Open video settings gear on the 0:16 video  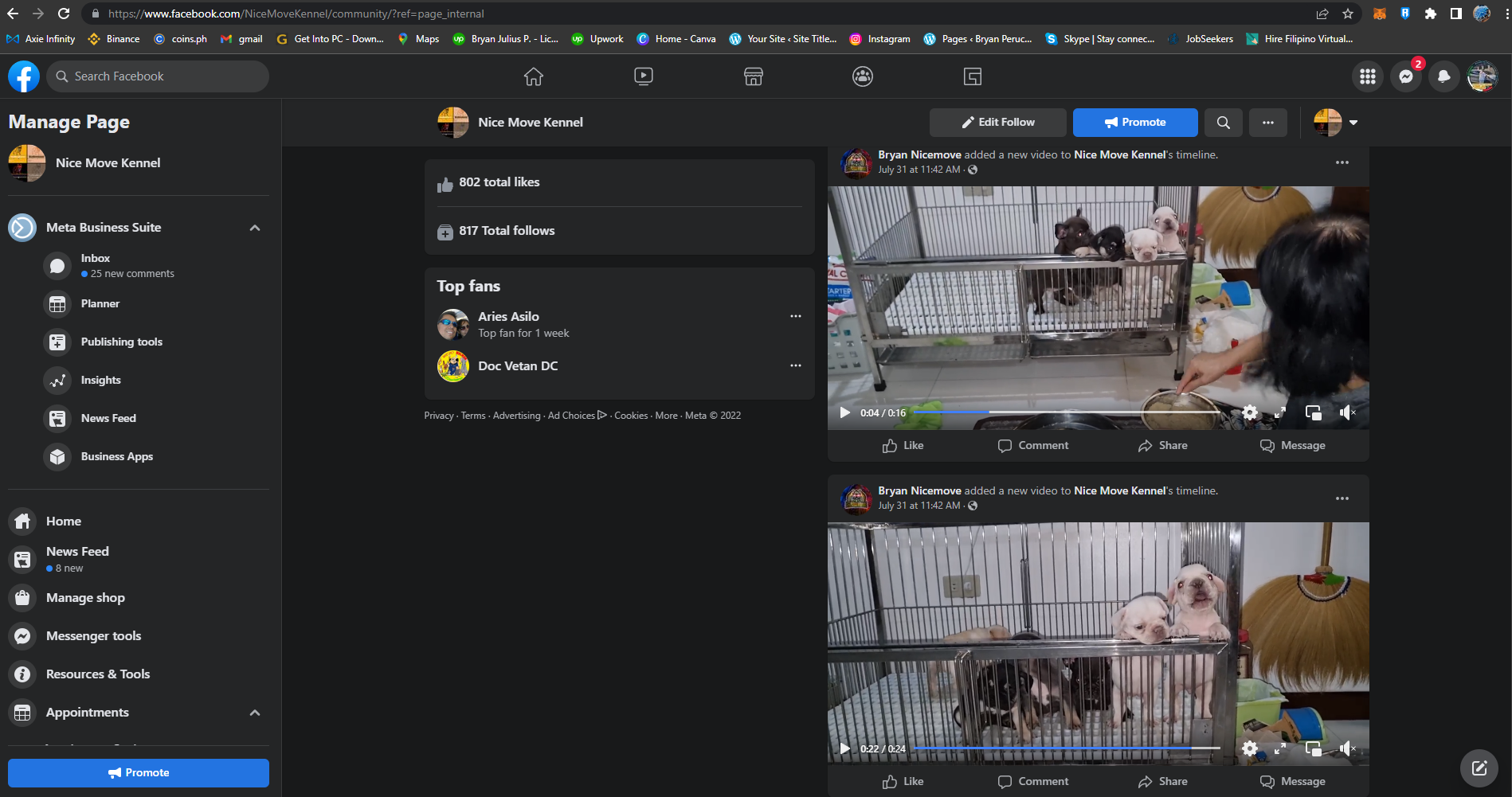tap(1250, 412)
